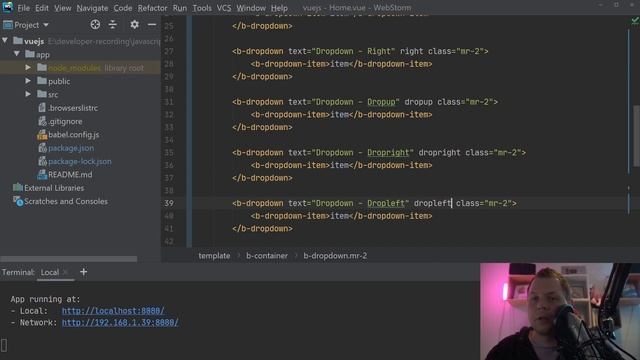
Task: Select the .gitignore file
Action: [65, 122]
